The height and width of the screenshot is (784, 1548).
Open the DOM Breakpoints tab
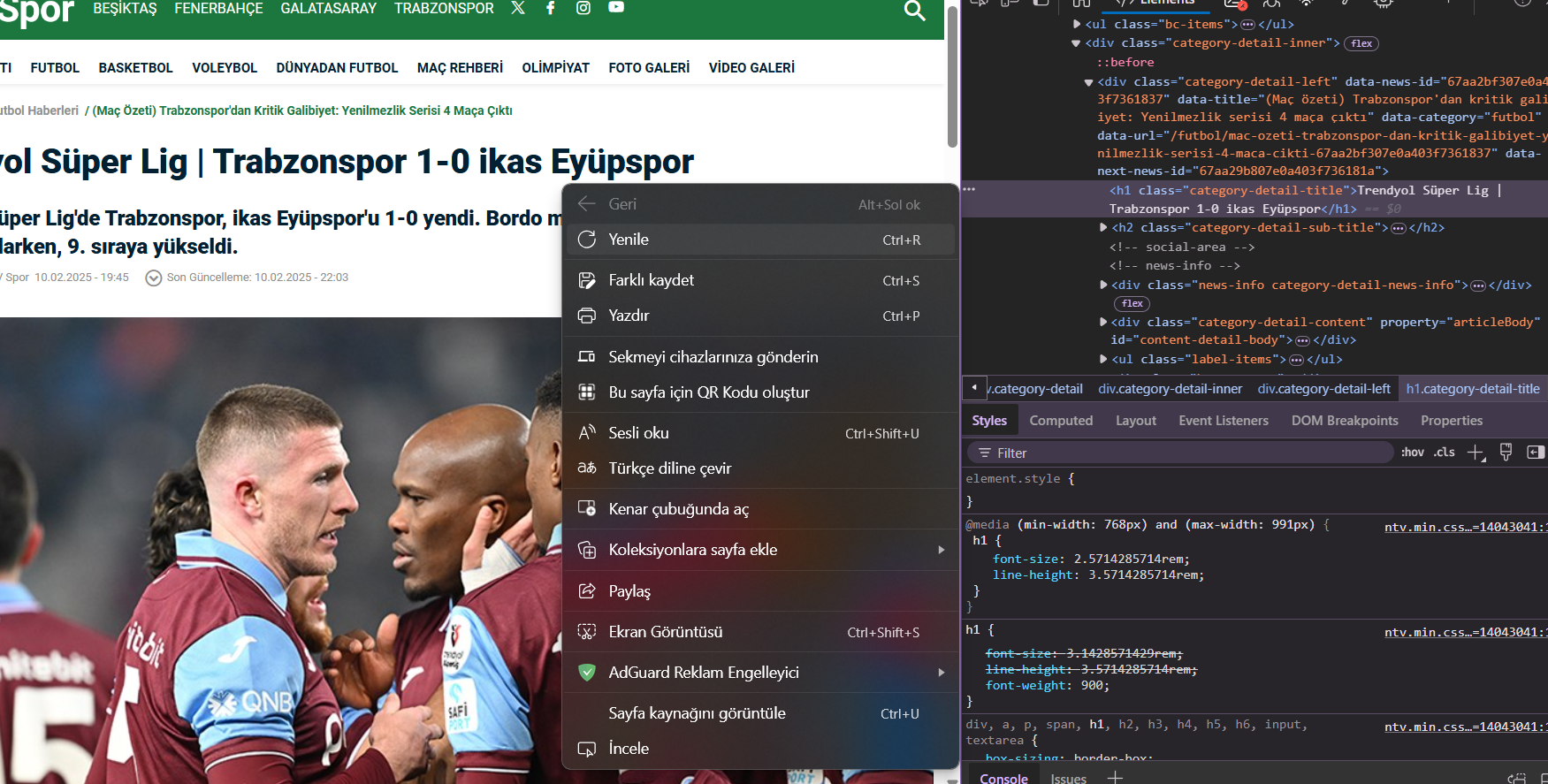point(1345,421)
